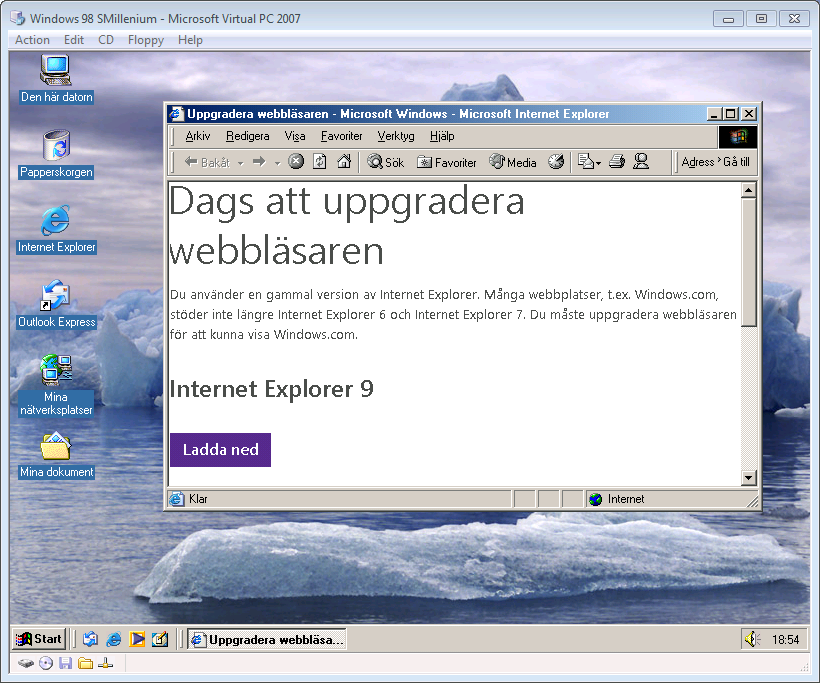Open Virtual PC Edit menu
The image size is (820, 683).
tap(74, 40)
